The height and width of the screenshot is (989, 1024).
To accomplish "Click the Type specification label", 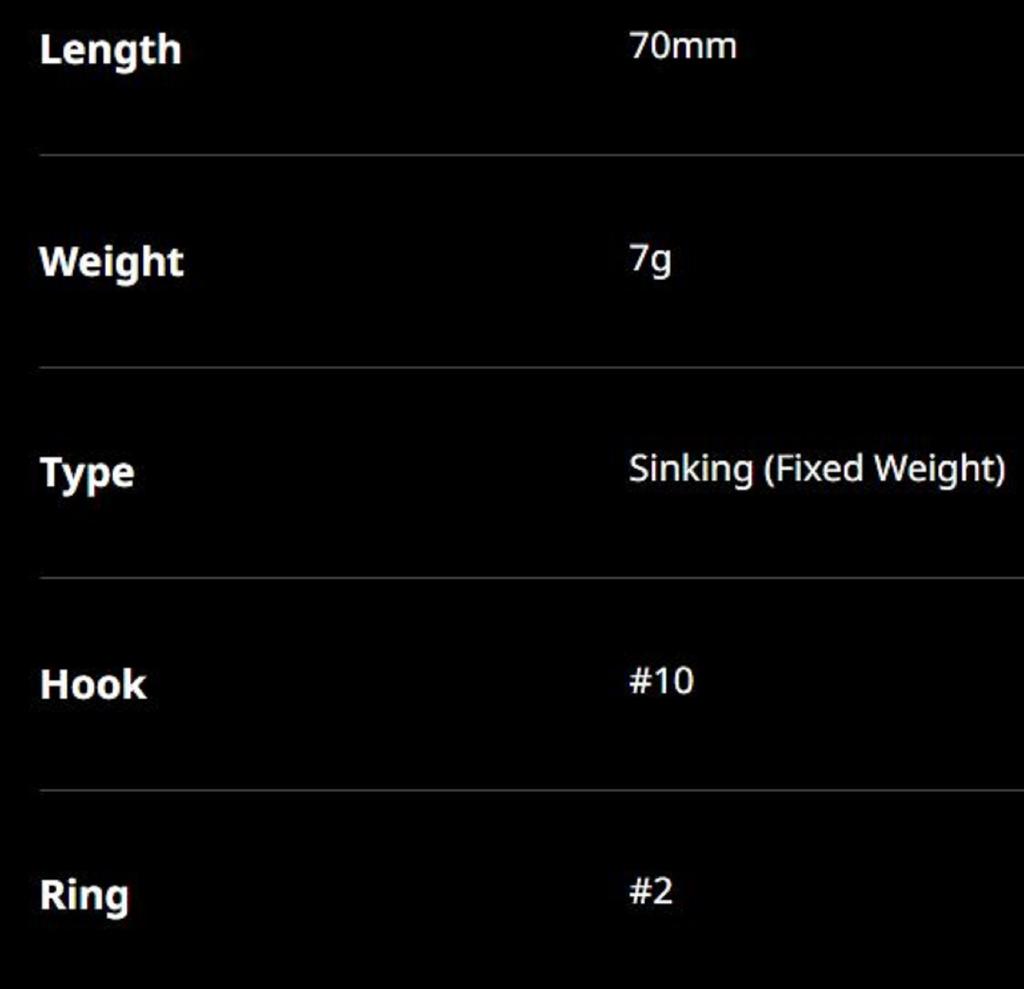I will point(86,473).
